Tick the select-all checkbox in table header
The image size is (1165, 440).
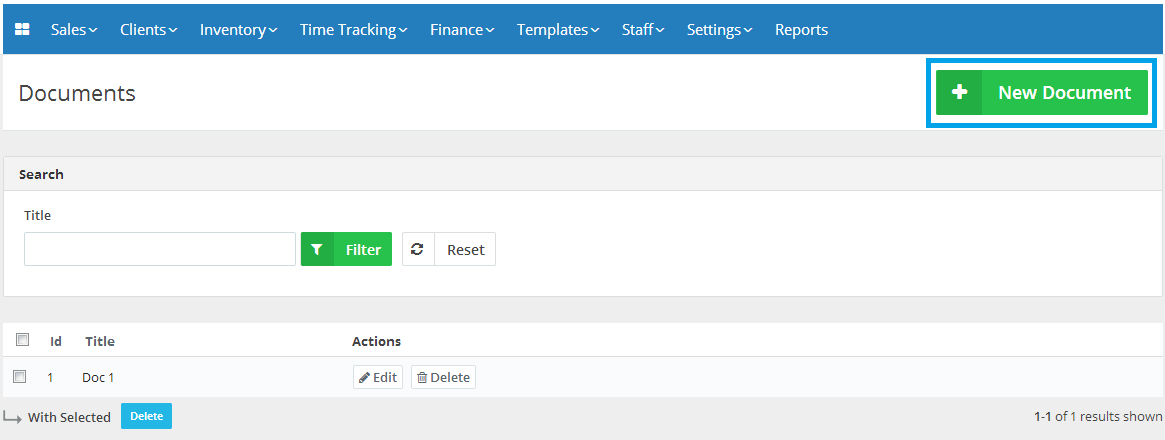point(22,340)
